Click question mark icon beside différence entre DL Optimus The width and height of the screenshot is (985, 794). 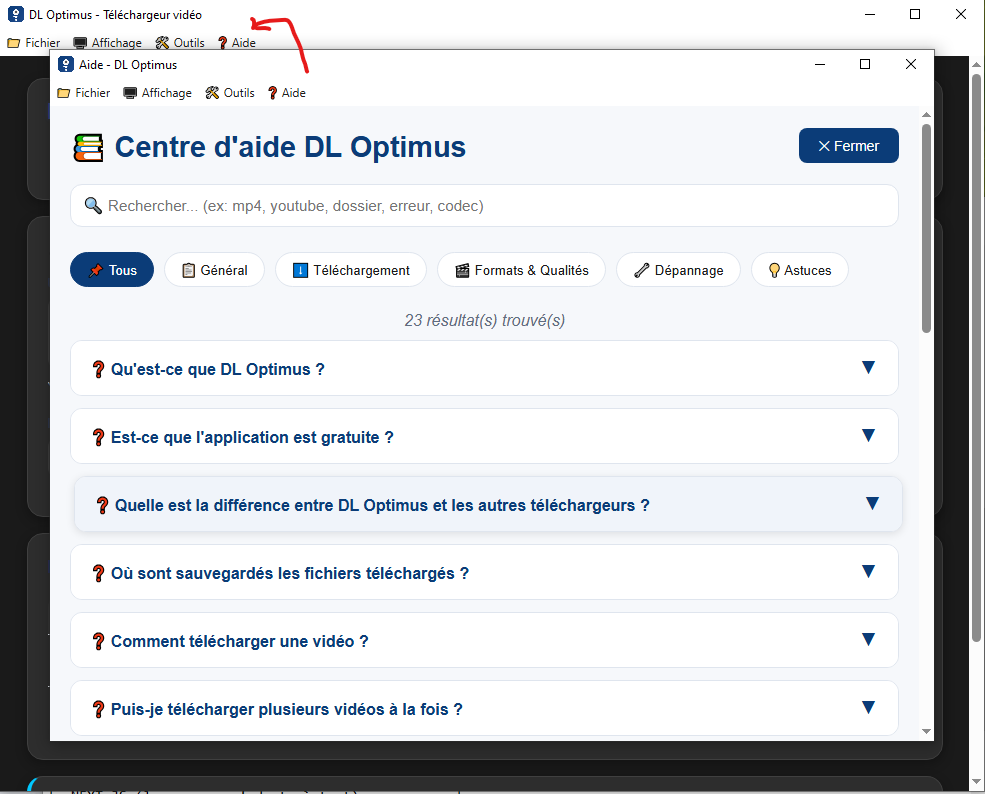click(102, 505)
